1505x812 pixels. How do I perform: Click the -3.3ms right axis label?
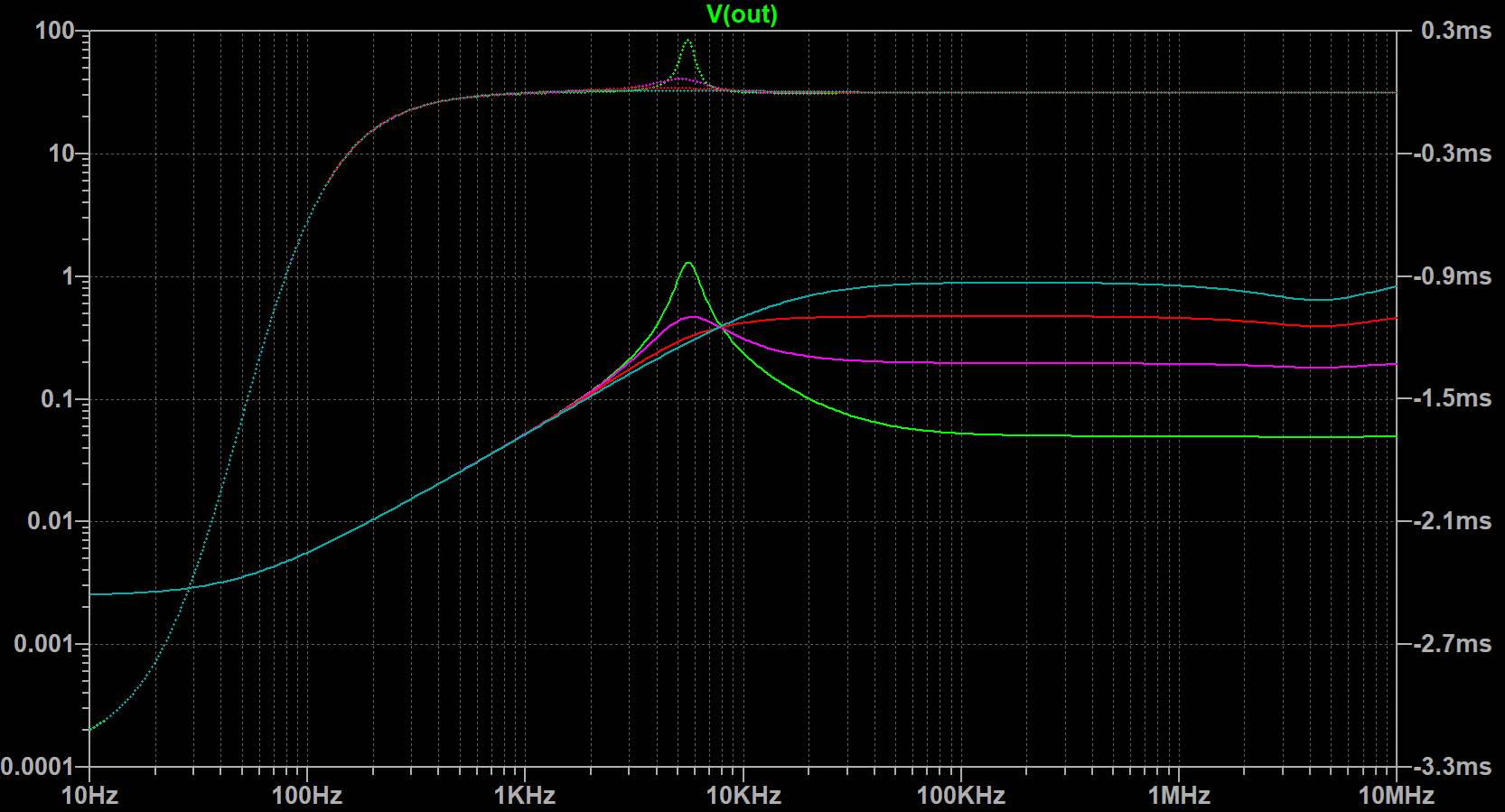1452,767
